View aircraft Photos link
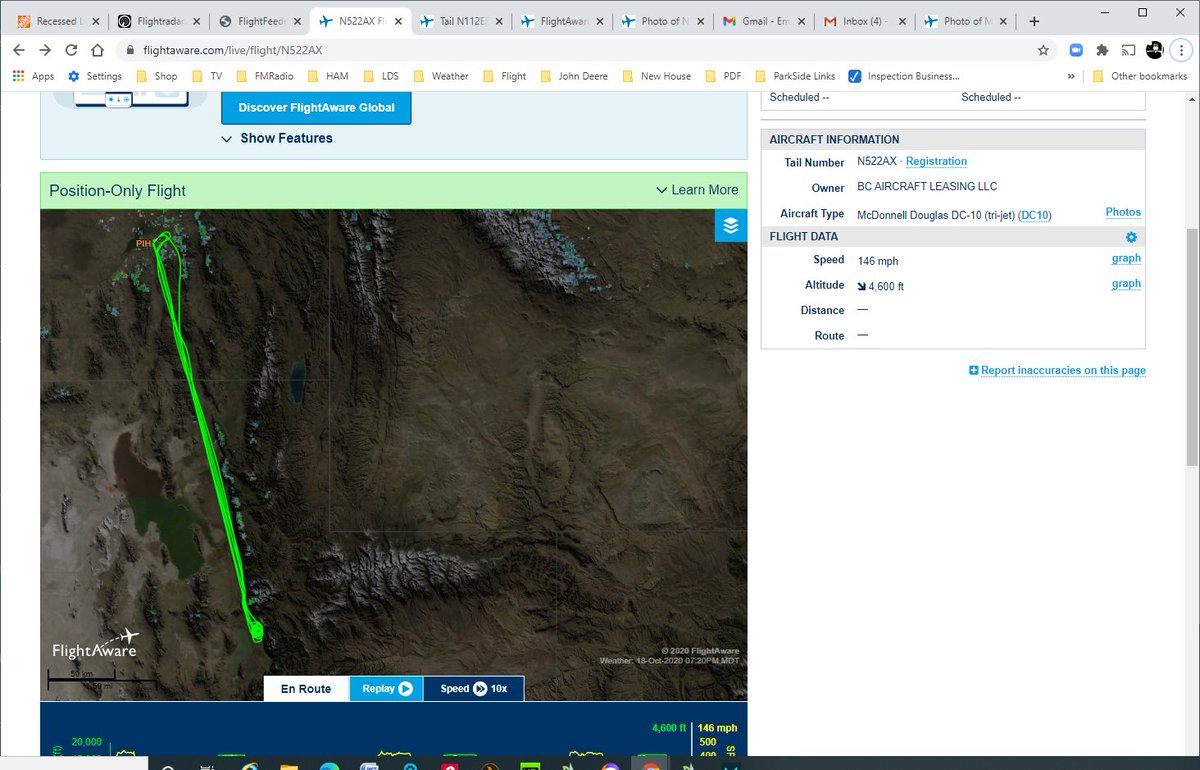1200x770 pixels. [x=1123, y=212]
